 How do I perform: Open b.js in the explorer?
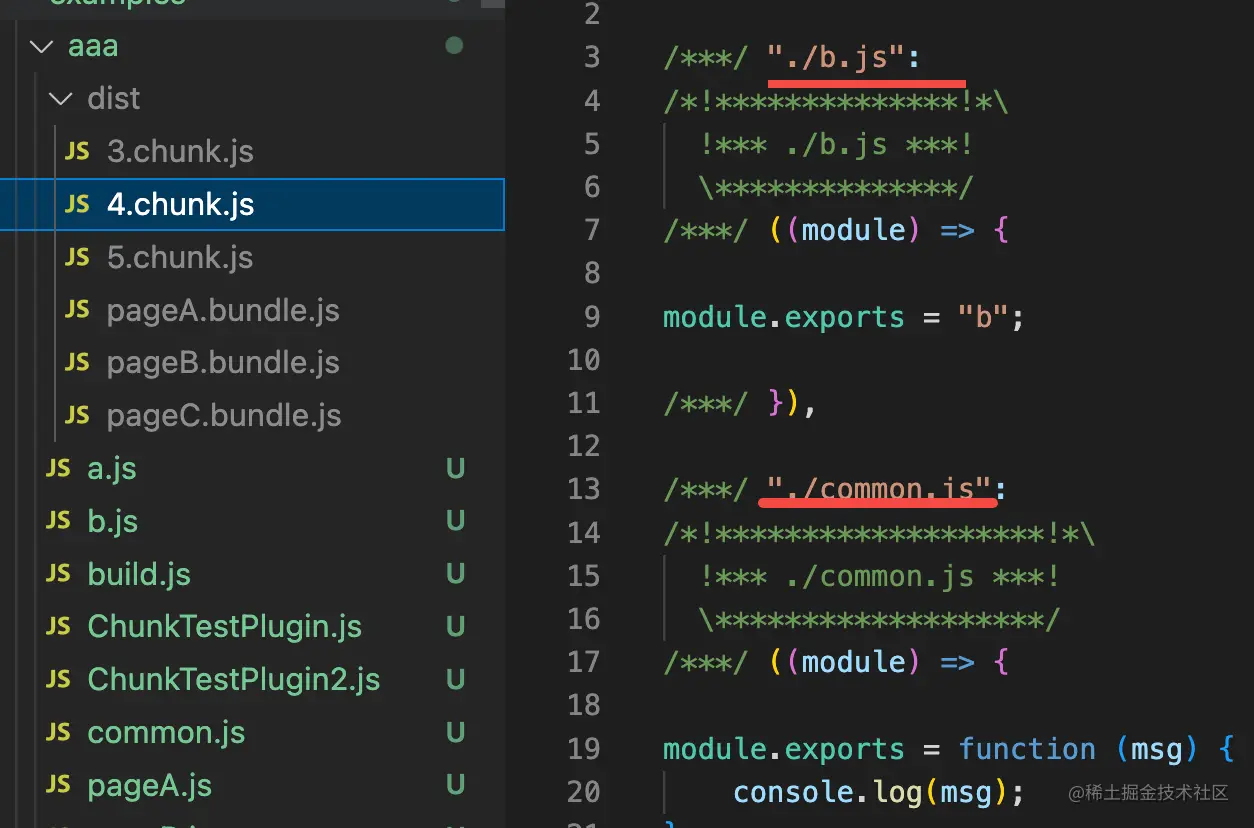(113, 521)
